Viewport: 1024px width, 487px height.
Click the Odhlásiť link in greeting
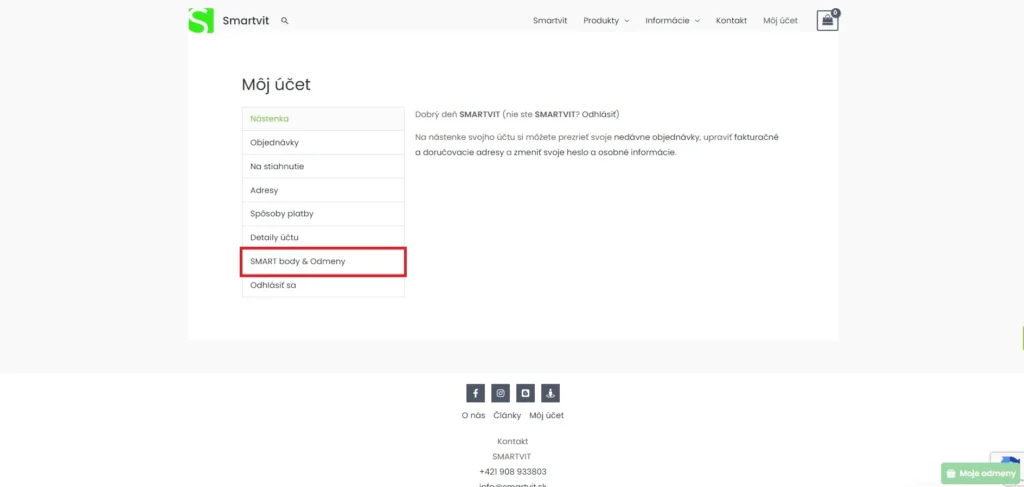tap(599, 114)
